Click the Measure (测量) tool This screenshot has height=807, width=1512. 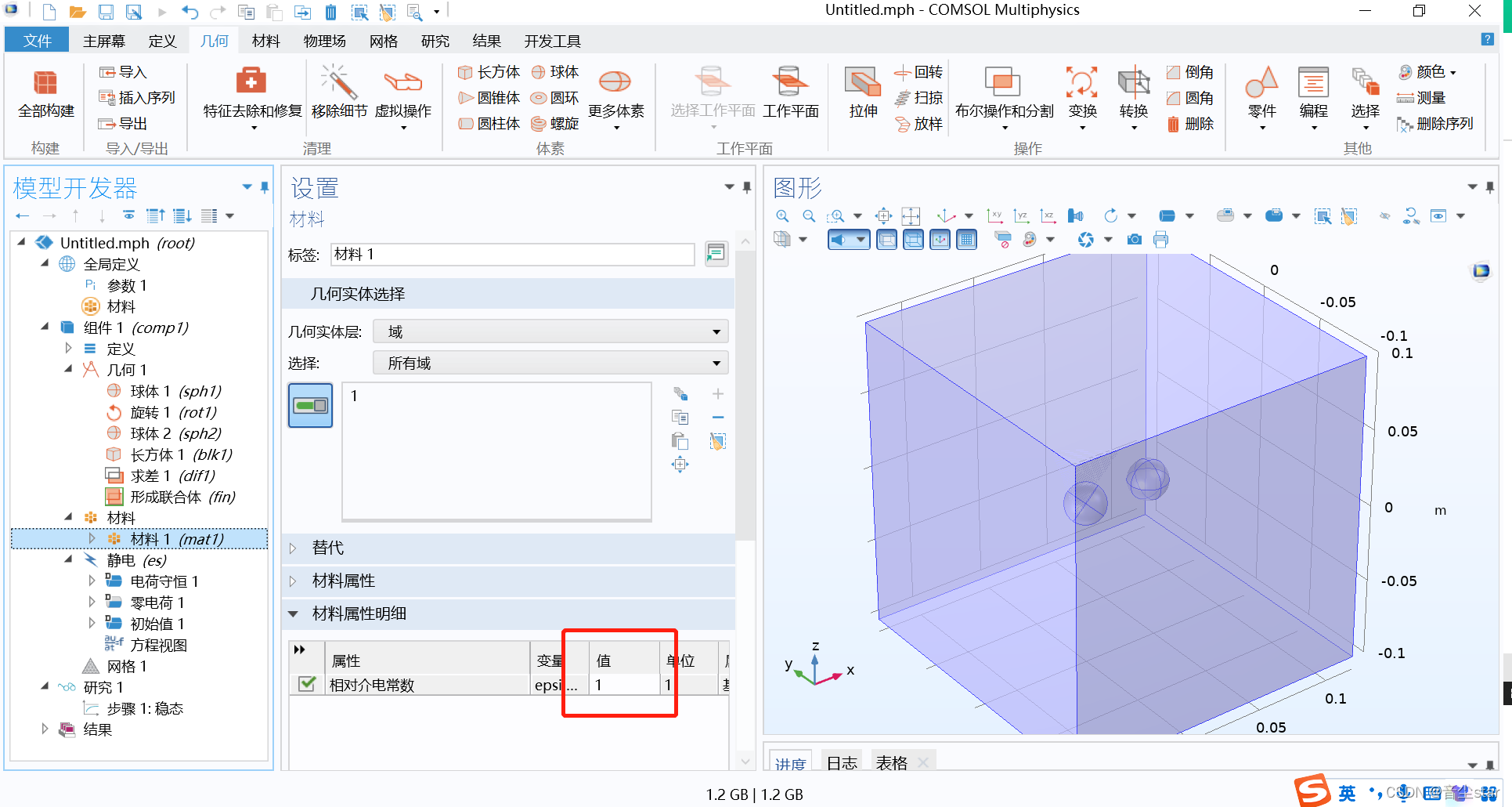pos(1421,98)
